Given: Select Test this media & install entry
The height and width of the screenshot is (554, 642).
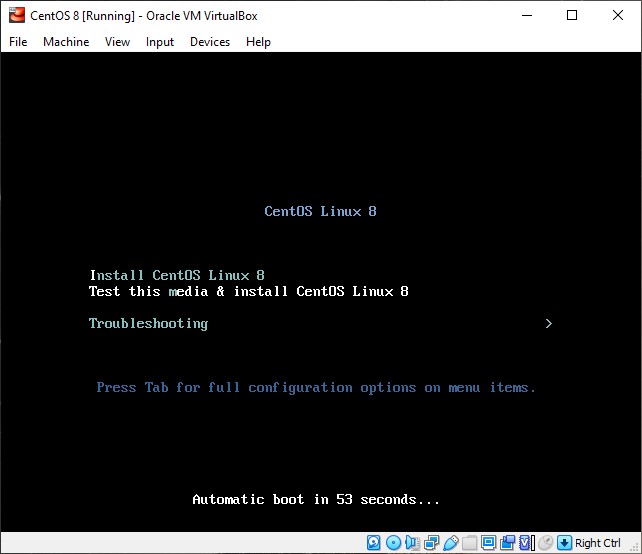Looking at the screenshot, I should click(249, 291).
